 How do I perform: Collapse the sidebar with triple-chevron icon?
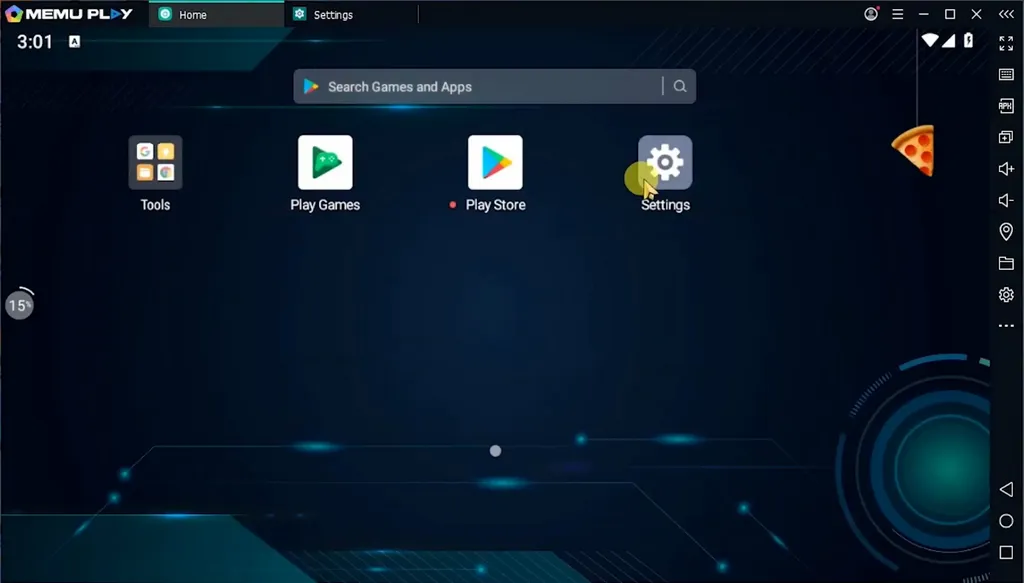(1006, 14)
